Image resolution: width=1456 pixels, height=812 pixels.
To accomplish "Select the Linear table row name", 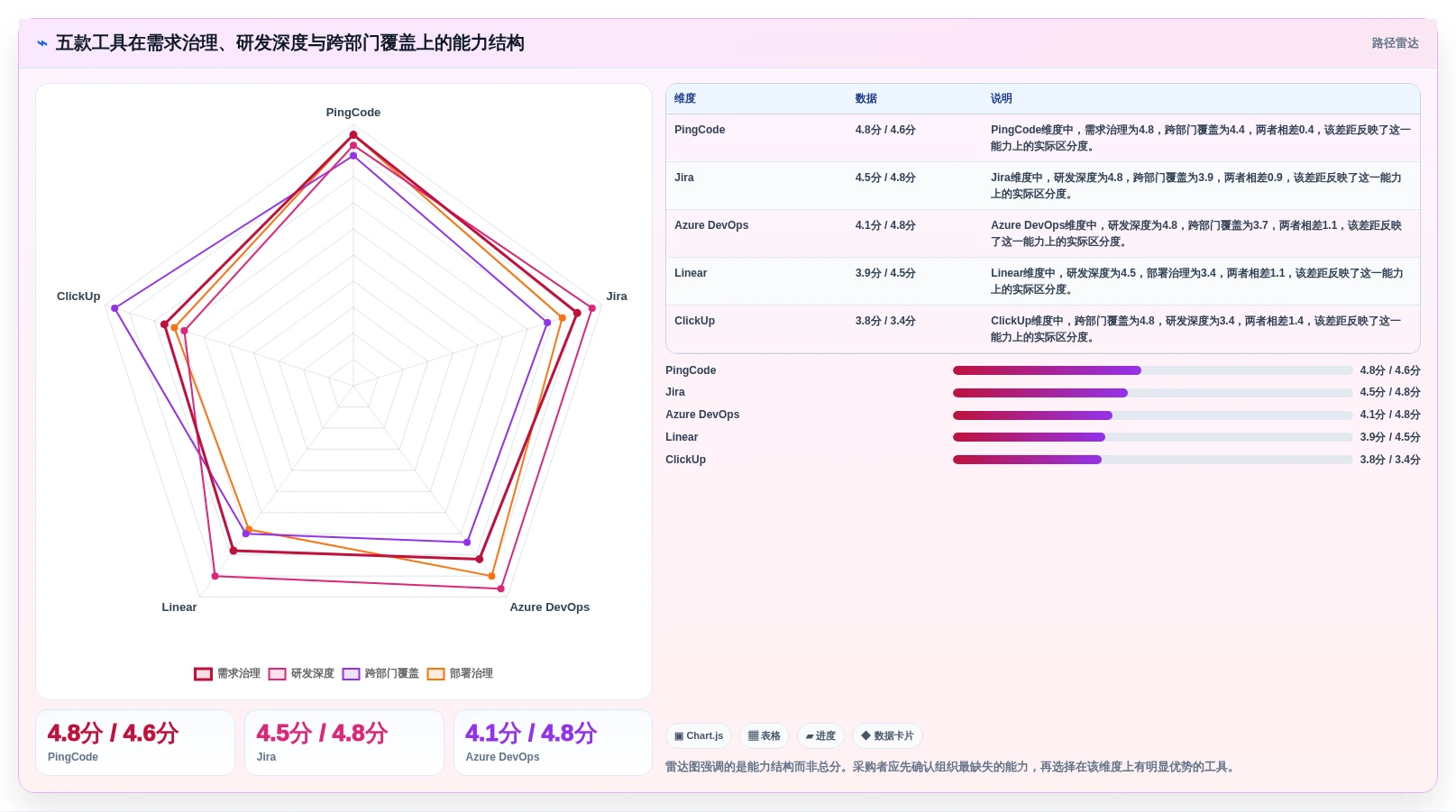I will tap(691, 273).
